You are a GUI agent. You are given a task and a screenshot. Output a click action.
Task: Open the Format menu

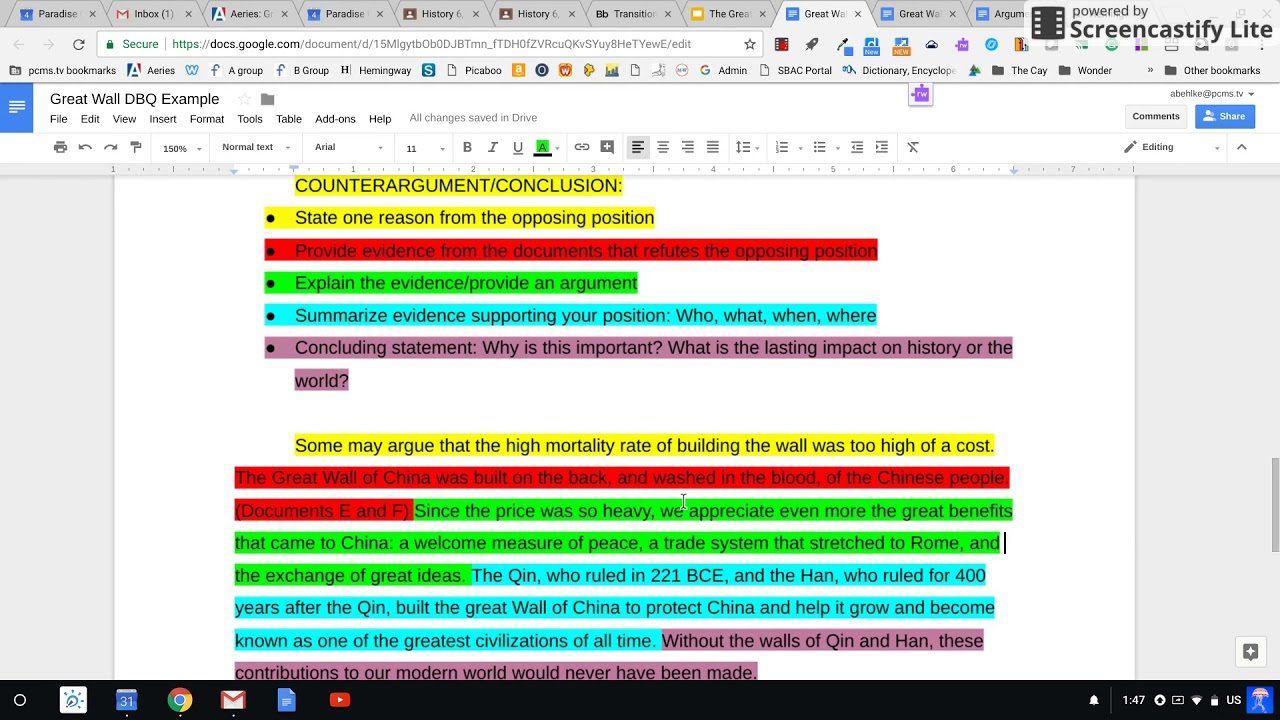pos(207,118)
